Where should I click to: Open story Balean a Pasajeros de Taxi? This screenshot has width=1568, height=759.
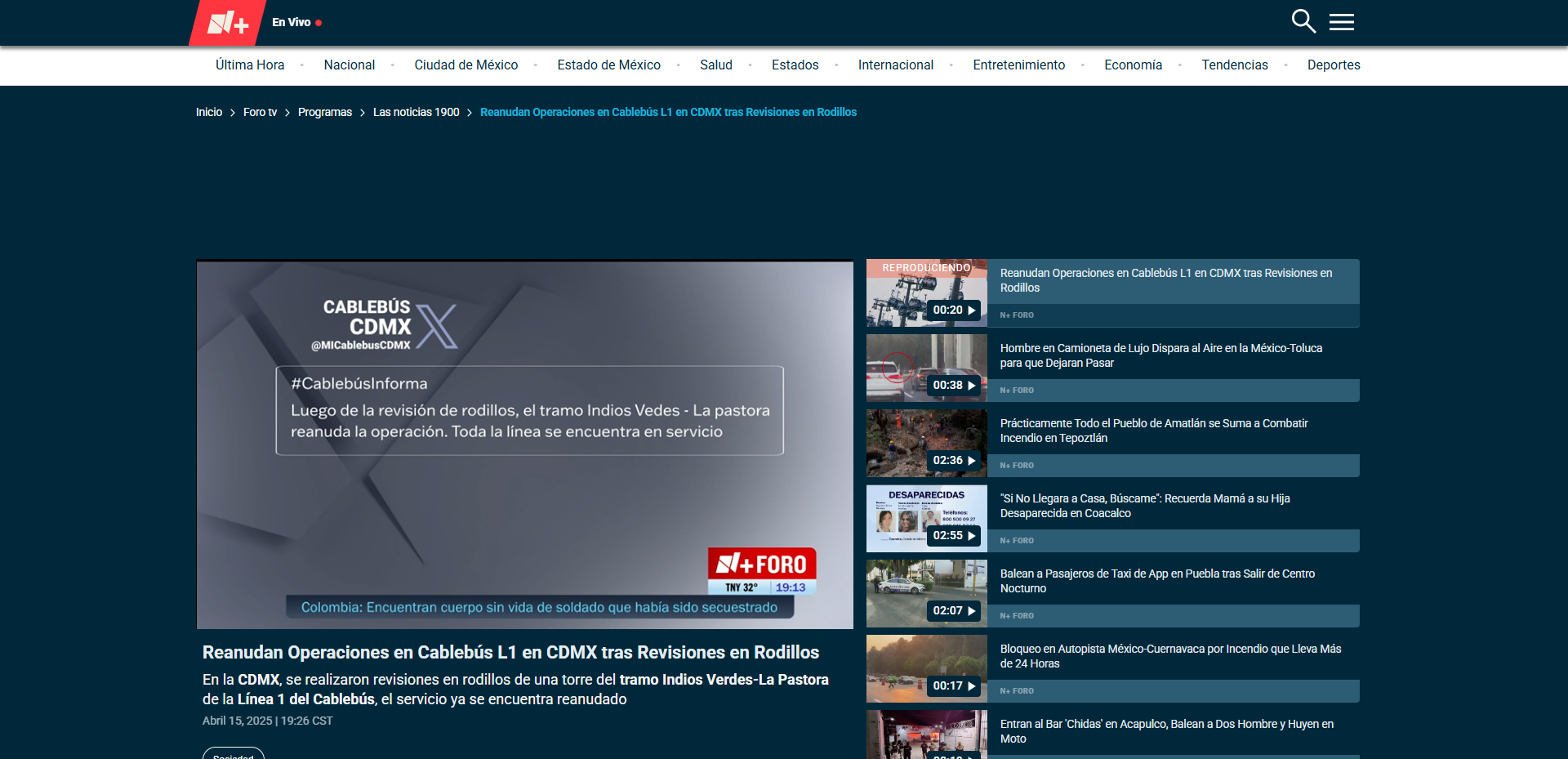[1157, 581]
